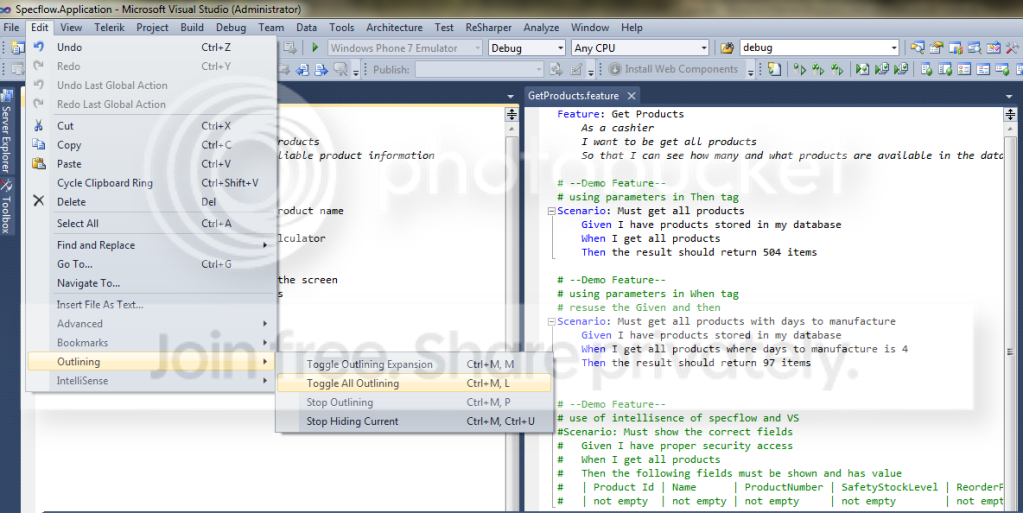Image resolution: width=1023 pixels, height=513 pixels.
Task: Click the navigate backward icon left of Publish
Action: pyautogui.click(x=302, y=69)
